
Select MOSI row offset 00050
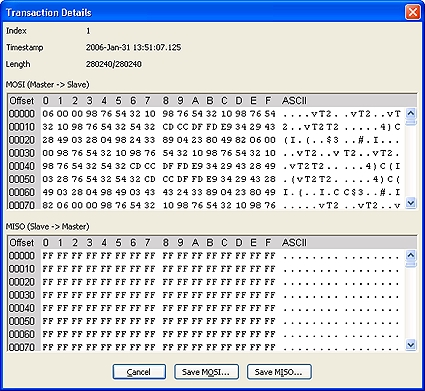pyautogui.click(x=22, y=179)
